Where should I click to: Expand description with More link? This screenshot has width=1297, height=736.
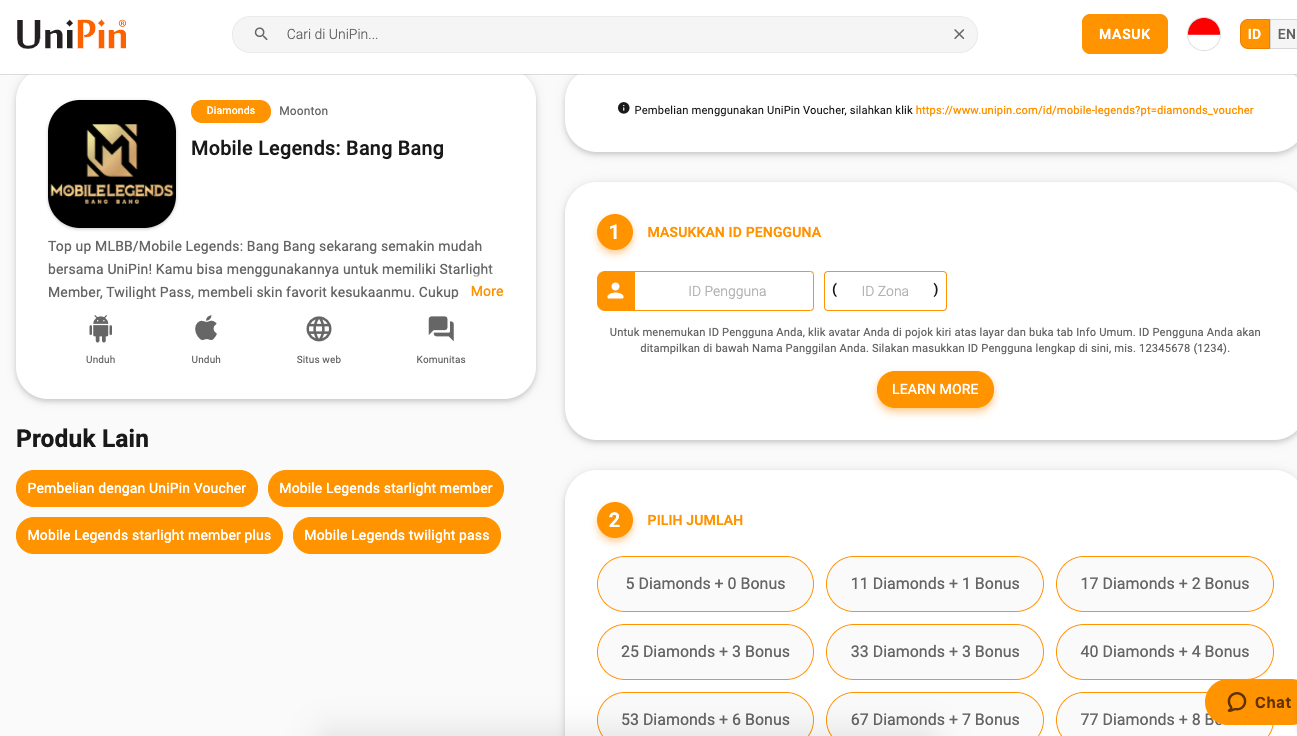pos(487,292)
